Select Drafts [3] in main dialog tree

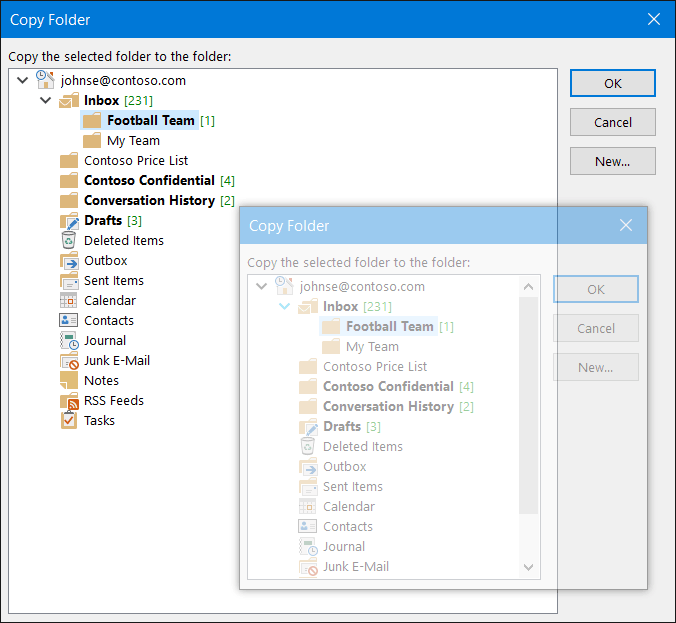tap(113, 220)
